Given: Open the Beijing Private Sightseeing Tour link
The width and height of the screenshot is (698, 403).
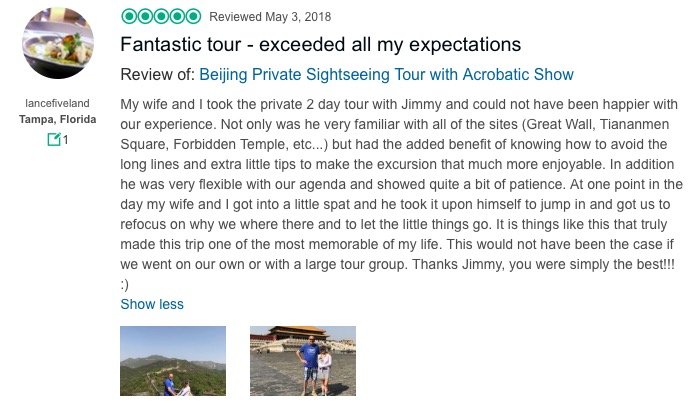Looking at the screenshot, I should [386, 75].
